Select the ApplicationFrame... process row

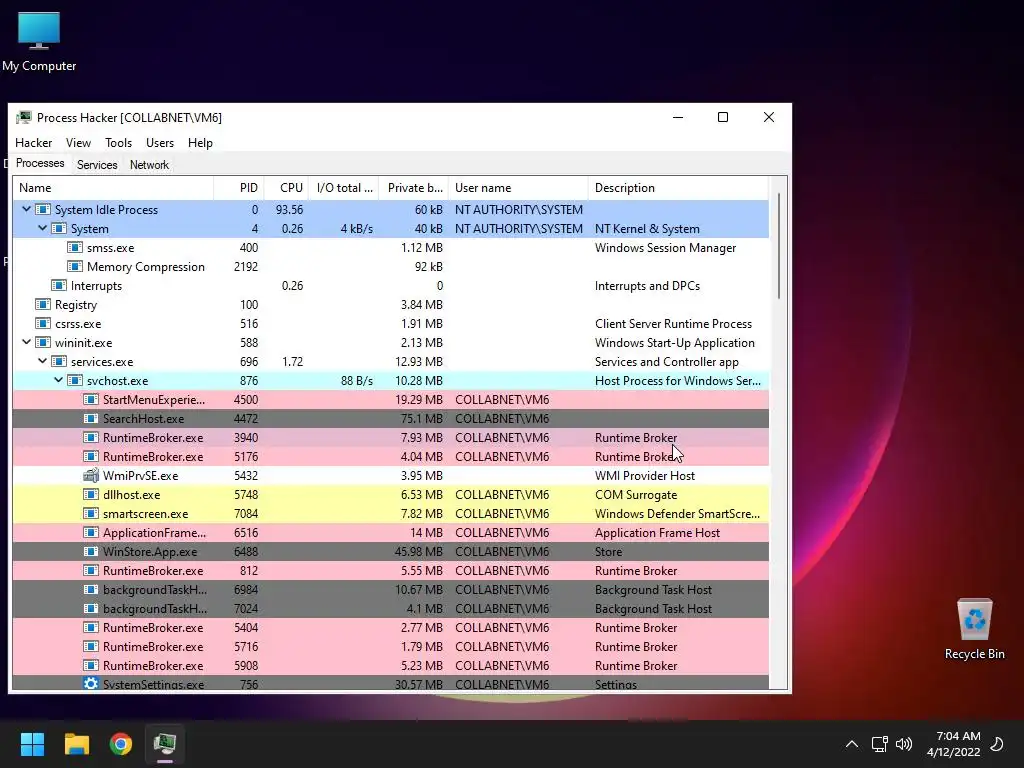(391, 532)
